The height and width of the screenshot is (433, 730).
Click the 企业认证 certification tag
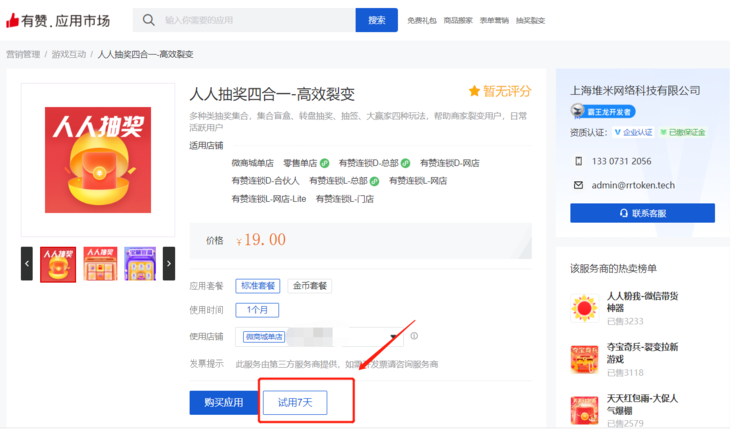click(x=633, y=132)
